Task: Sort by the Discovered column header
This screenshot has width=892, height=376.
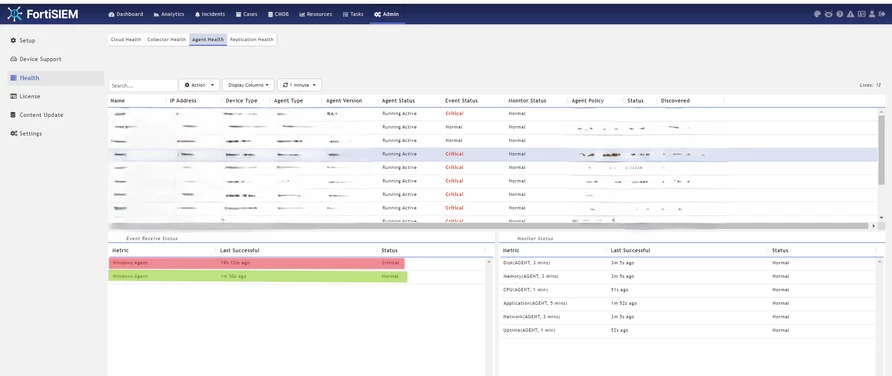Action: [675, 101]
